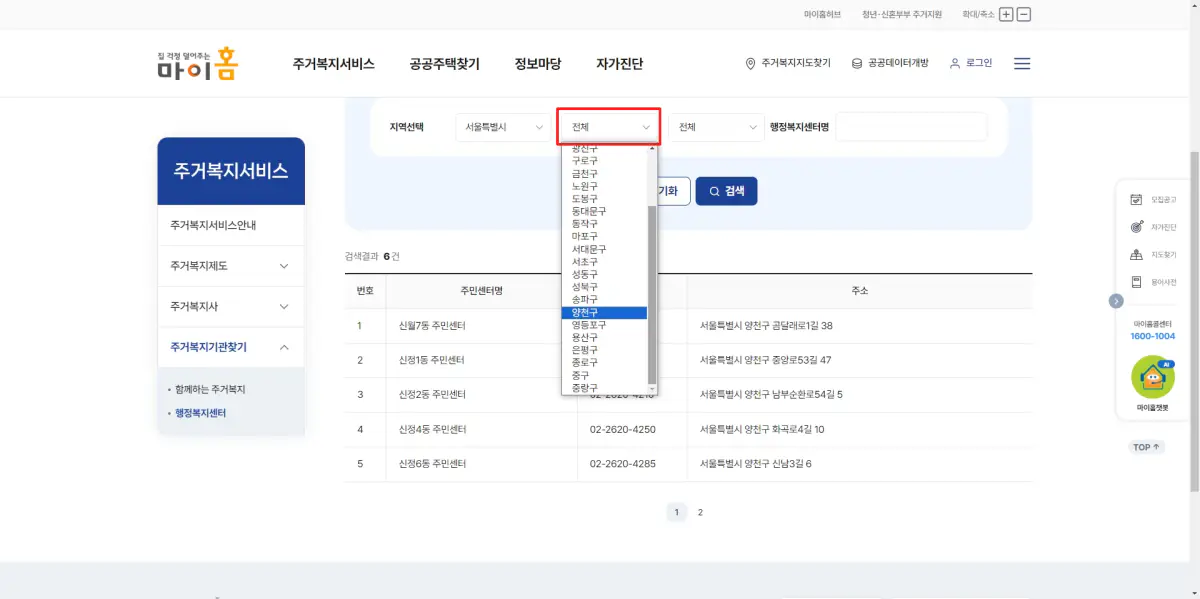The height and width of the screenshot is (599, 1200).
Task: Click 신정1동 주민센터 row name
Action: 432,360
